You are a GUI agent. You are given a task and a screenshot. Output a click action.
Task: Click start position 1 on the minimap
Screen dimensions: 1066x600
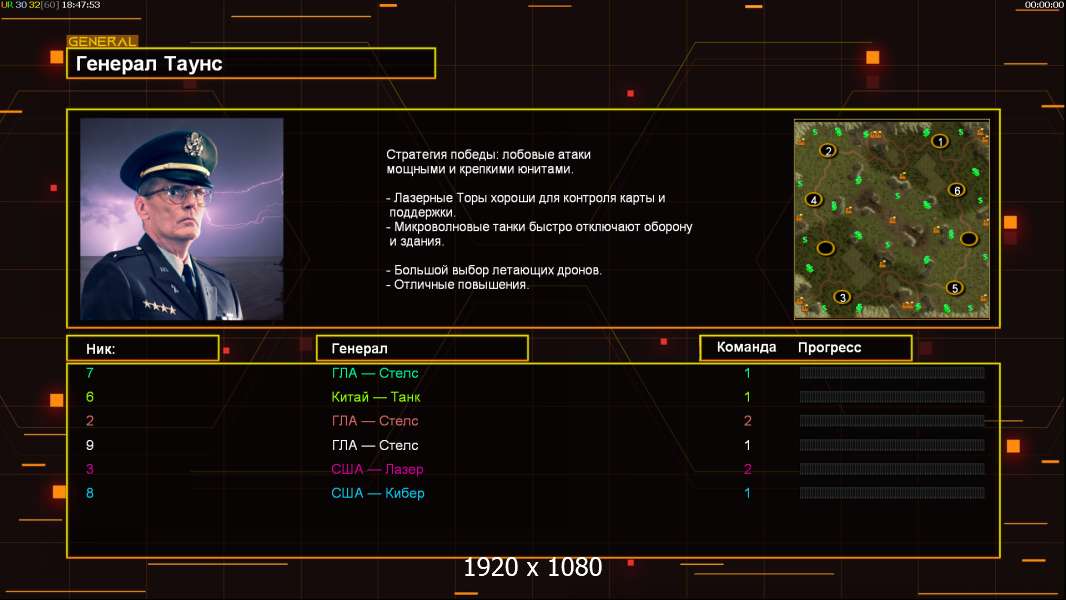[940, 141]
